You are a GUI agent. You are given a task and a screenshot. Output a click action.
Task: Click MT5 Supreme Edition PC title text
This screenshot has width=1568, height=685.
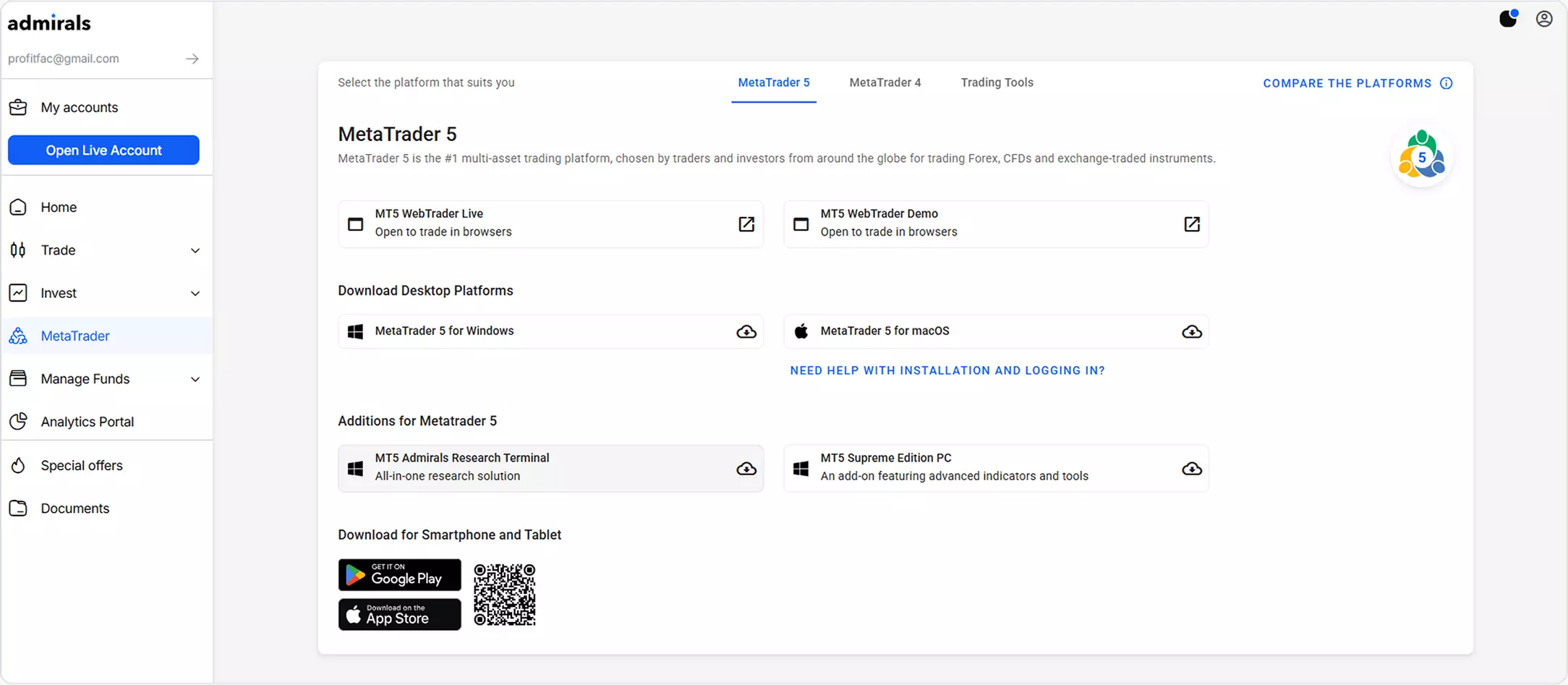(886, 458)
